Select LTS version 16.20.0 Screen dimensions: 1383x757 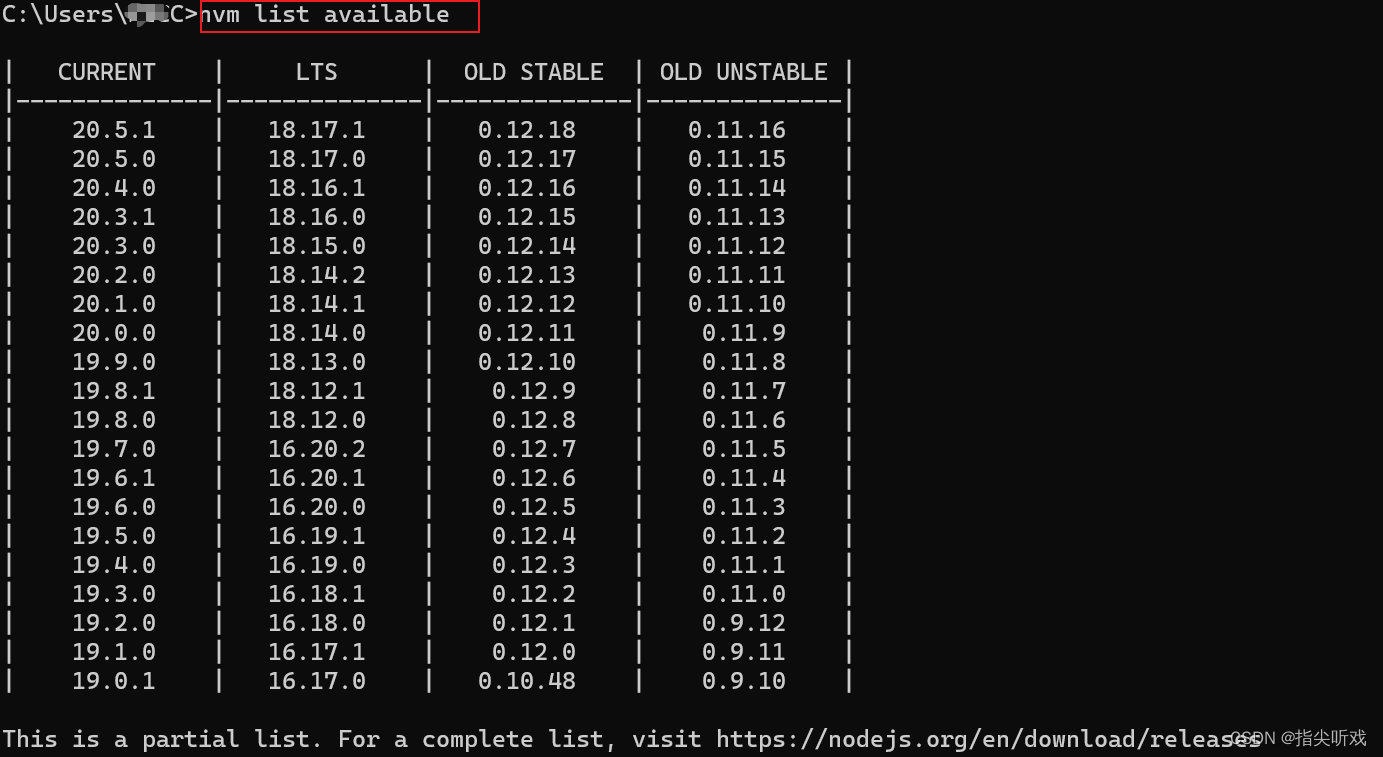317,508
